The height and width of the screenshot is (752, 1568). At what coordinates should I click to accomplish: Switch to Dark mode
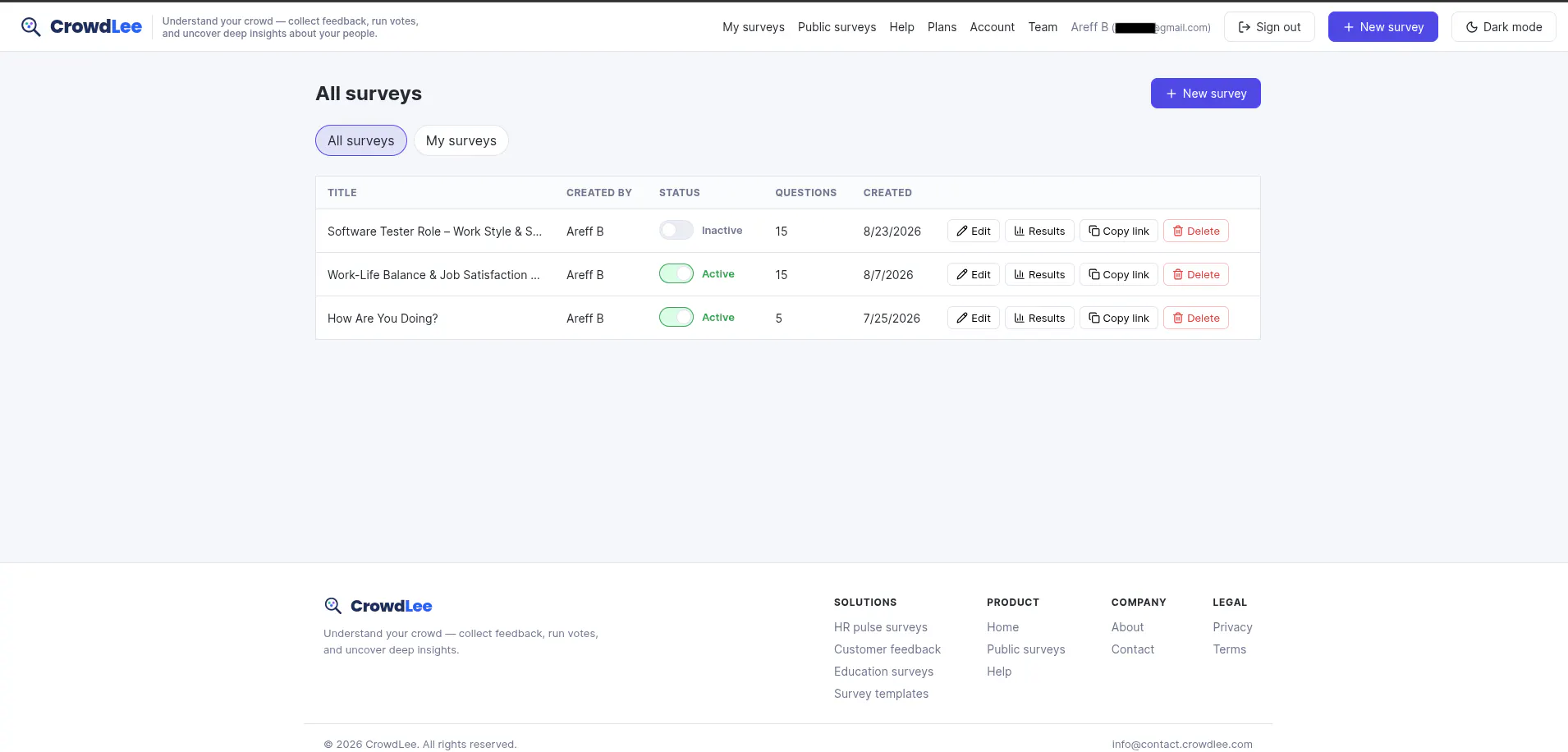tap(1504, 27)
